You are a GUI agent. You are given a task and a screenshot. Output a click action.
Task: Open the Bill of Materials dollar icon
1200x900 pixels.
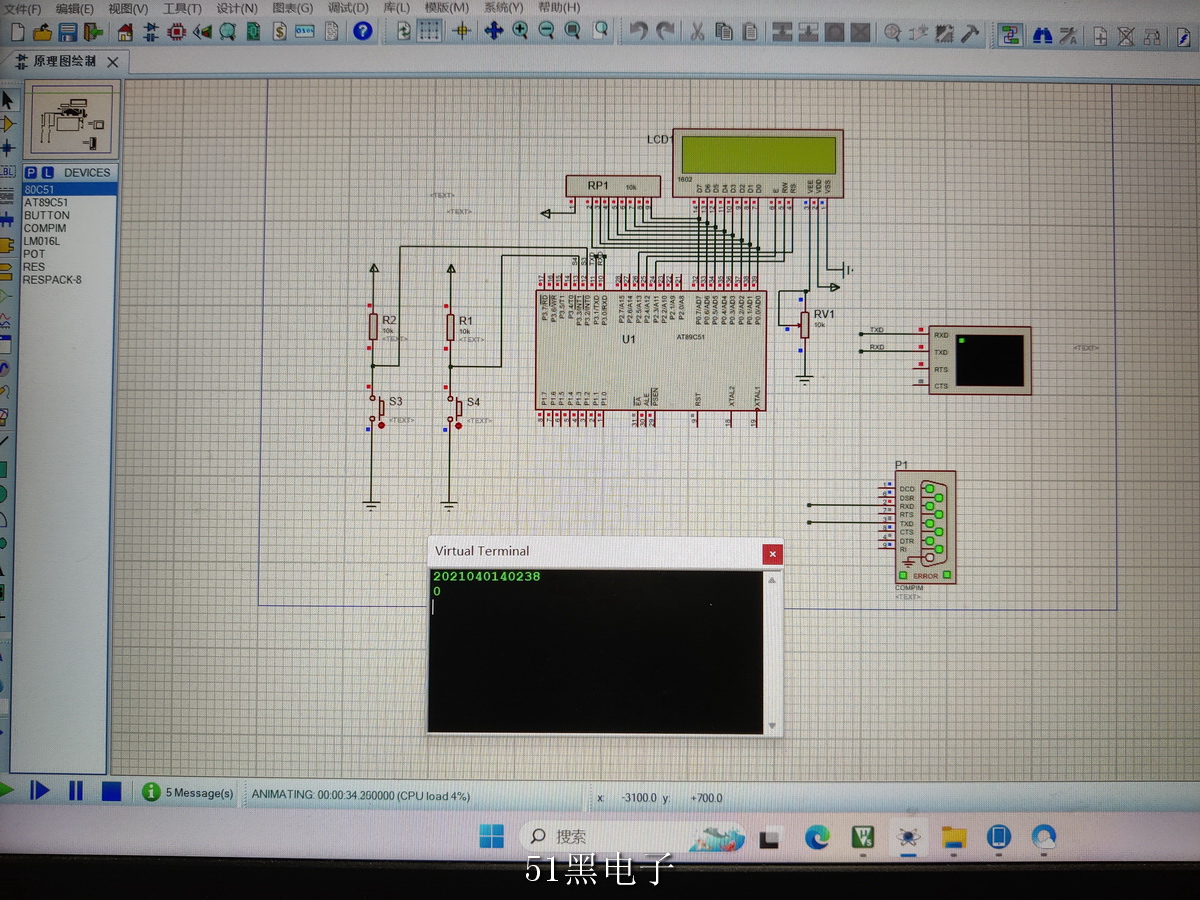tap(280, 31)
